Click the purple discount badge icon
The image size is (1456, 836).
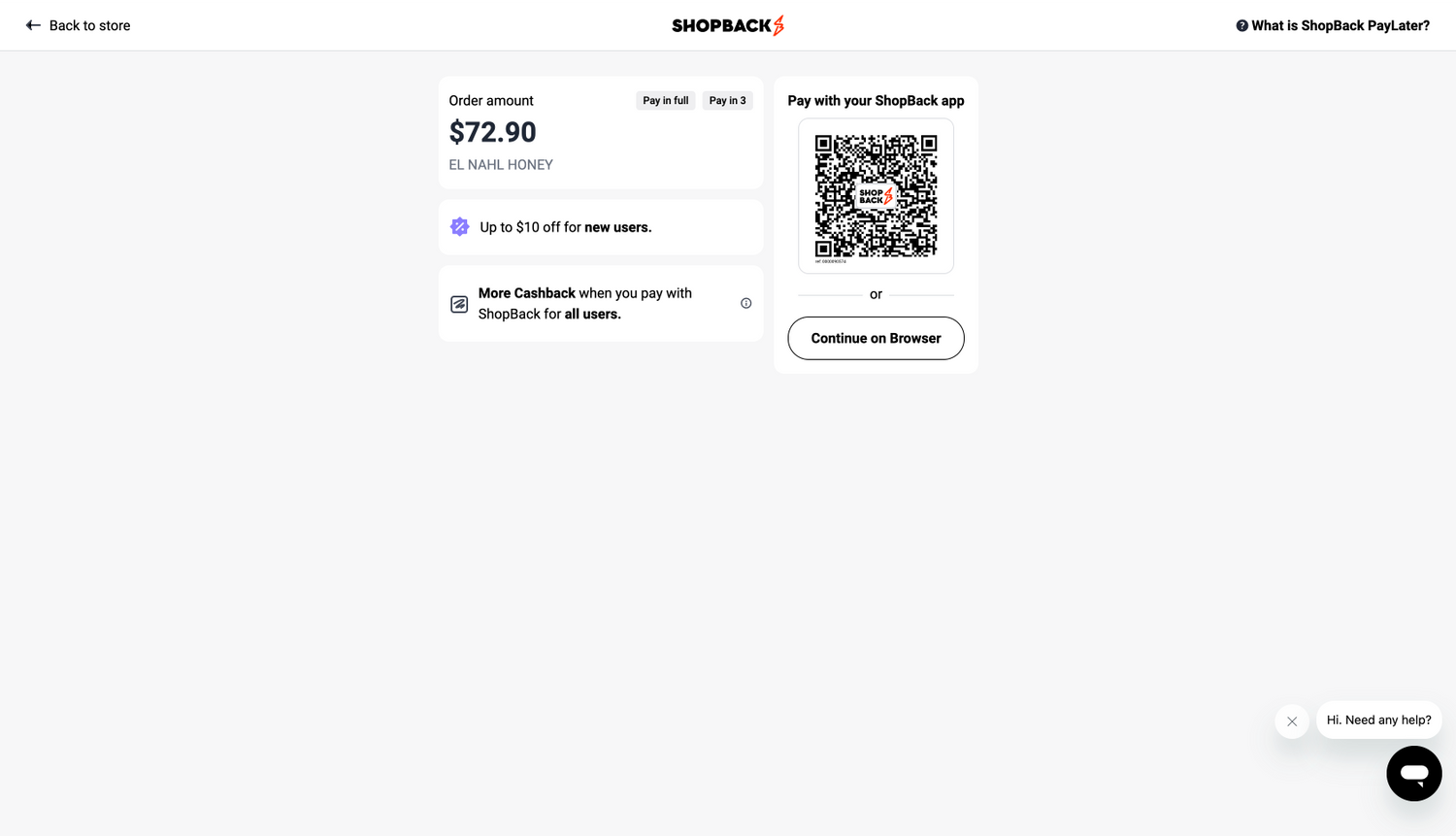click(x=460, y=226)
